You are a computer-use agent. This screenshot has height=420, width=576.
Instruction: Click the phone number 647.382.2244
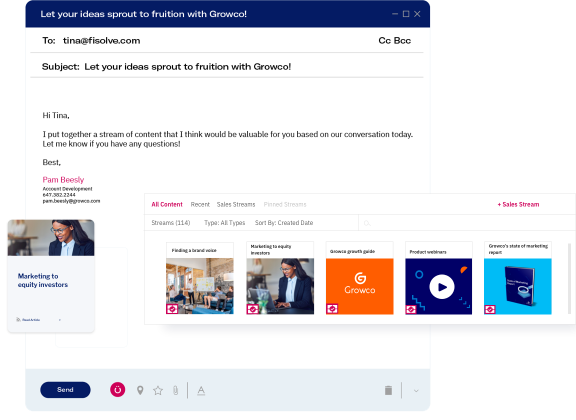click(59, 195)
